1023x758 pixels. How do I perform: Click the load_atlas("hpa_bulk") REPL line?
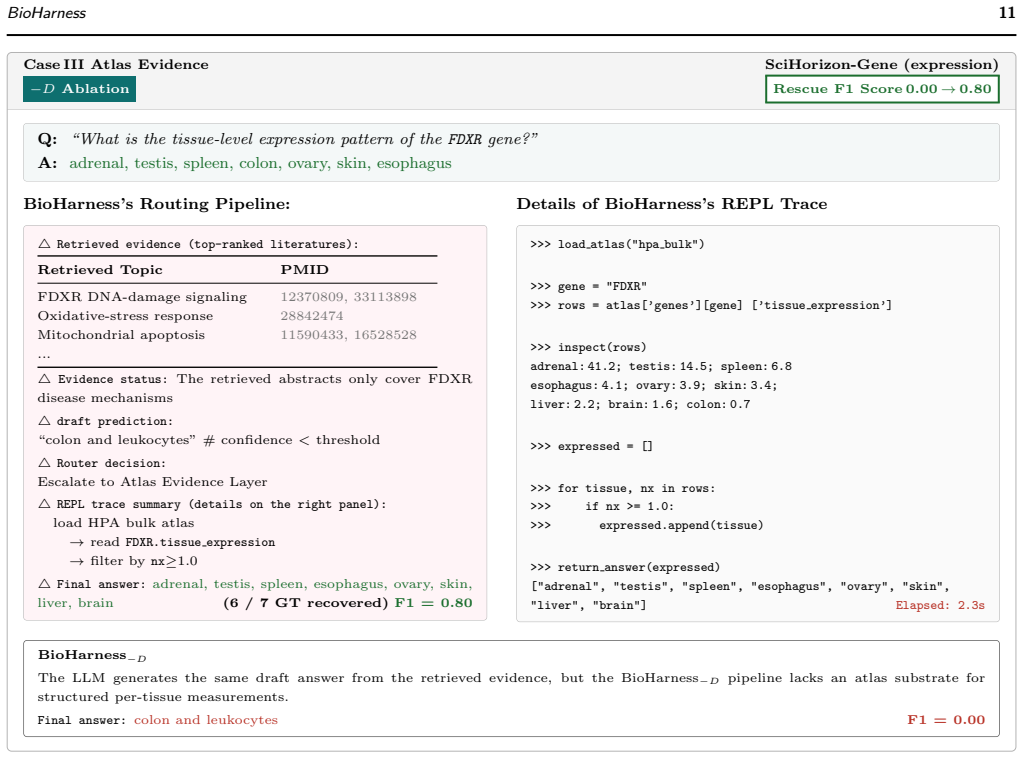(x=617, y=244)
